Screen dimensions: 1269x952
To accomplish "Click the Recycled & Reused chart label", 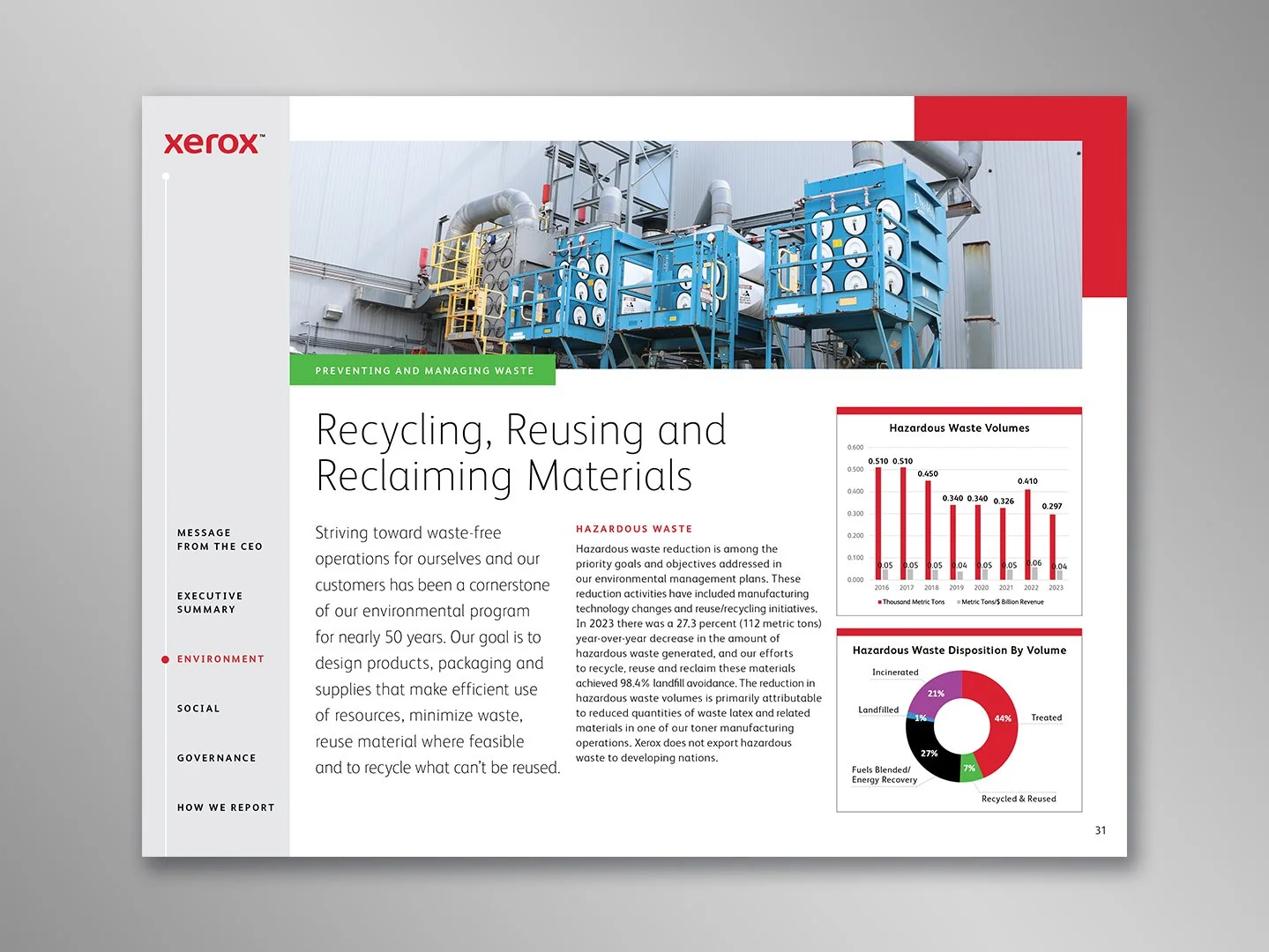I will (x=1019, y=799).
